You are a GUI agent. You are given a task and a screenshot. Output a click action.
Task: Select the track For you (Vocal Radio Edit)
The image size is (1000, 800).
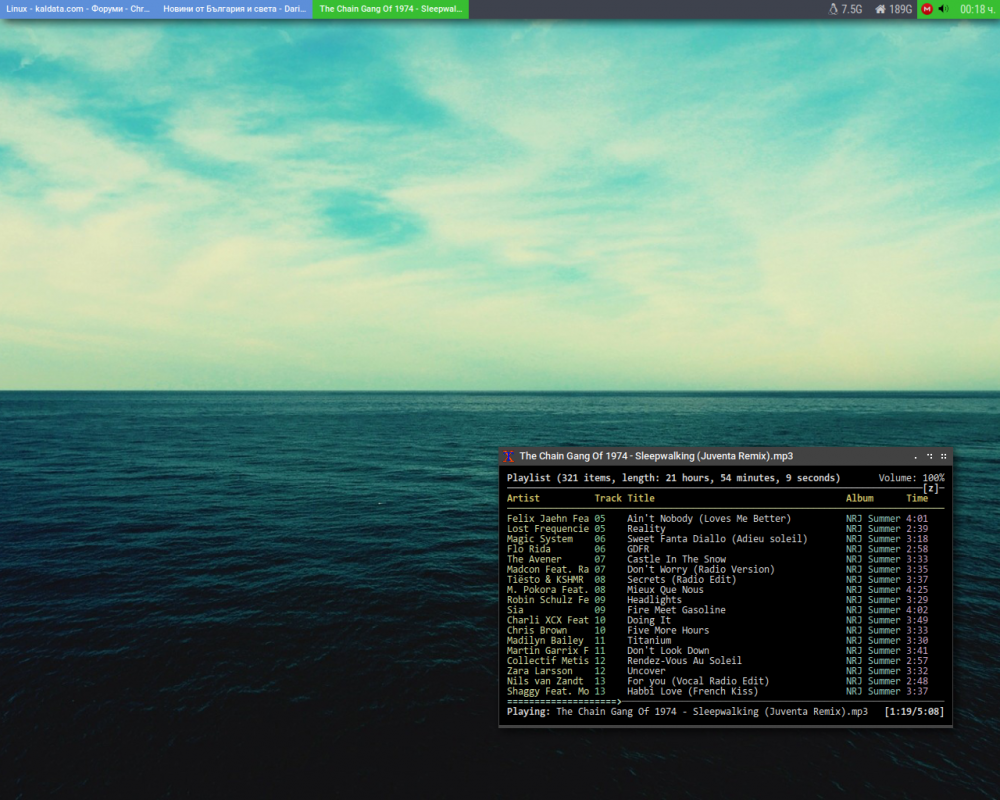pos(698,682)
